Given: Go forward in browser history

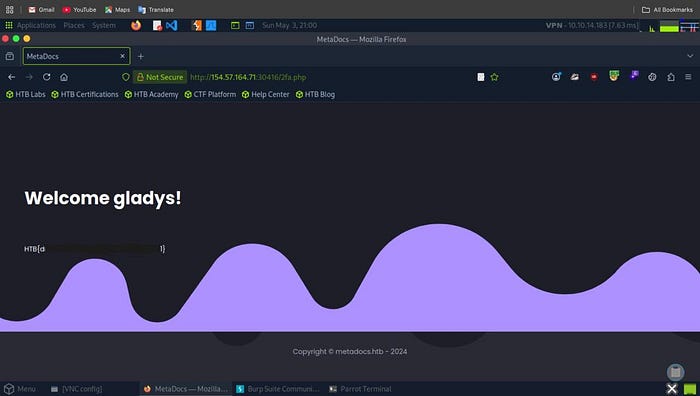Looking at the screenshot, I should (29, 77).
